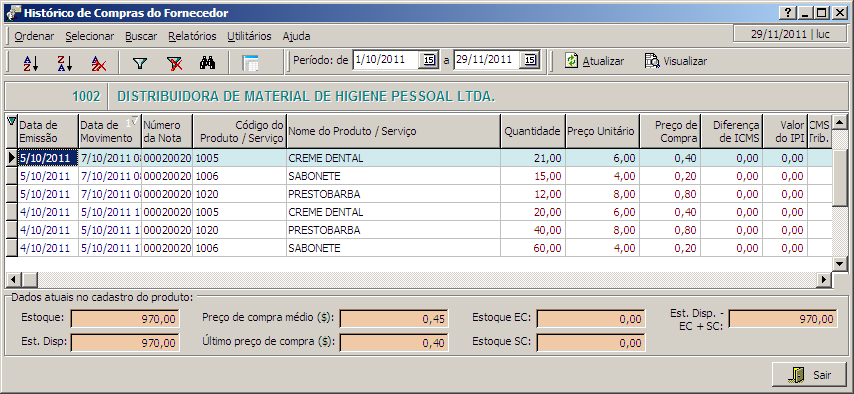Screen dimensions: 854x394
Task: Click Último preço de compra field 0,40
Action: click(x=394, y=342)
